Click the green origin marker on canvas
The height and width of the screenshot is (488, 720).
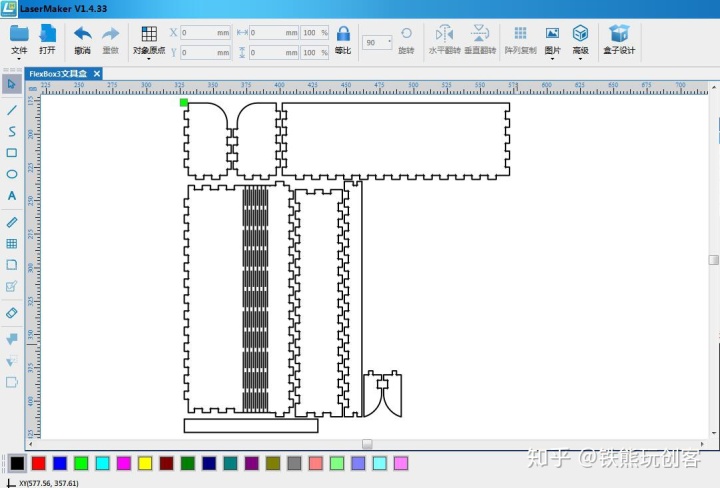pyautogui.click(x=184, y=102)
